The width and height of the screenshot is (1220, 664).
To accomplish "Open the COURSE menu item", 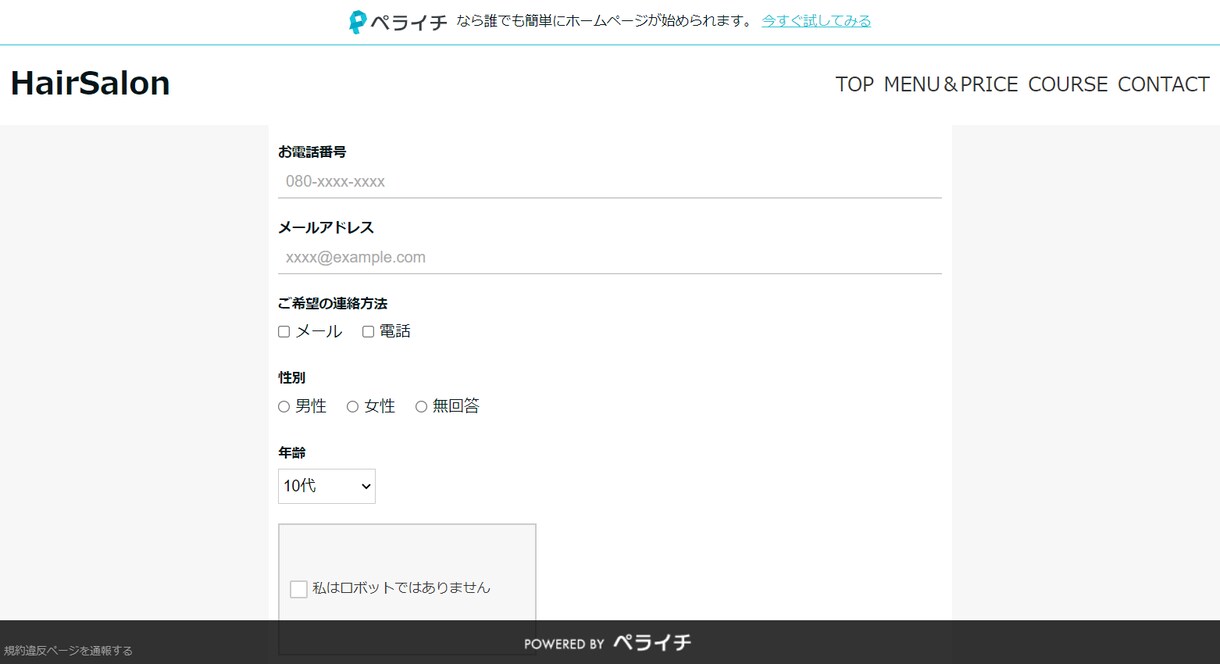I will [1068, 84].
